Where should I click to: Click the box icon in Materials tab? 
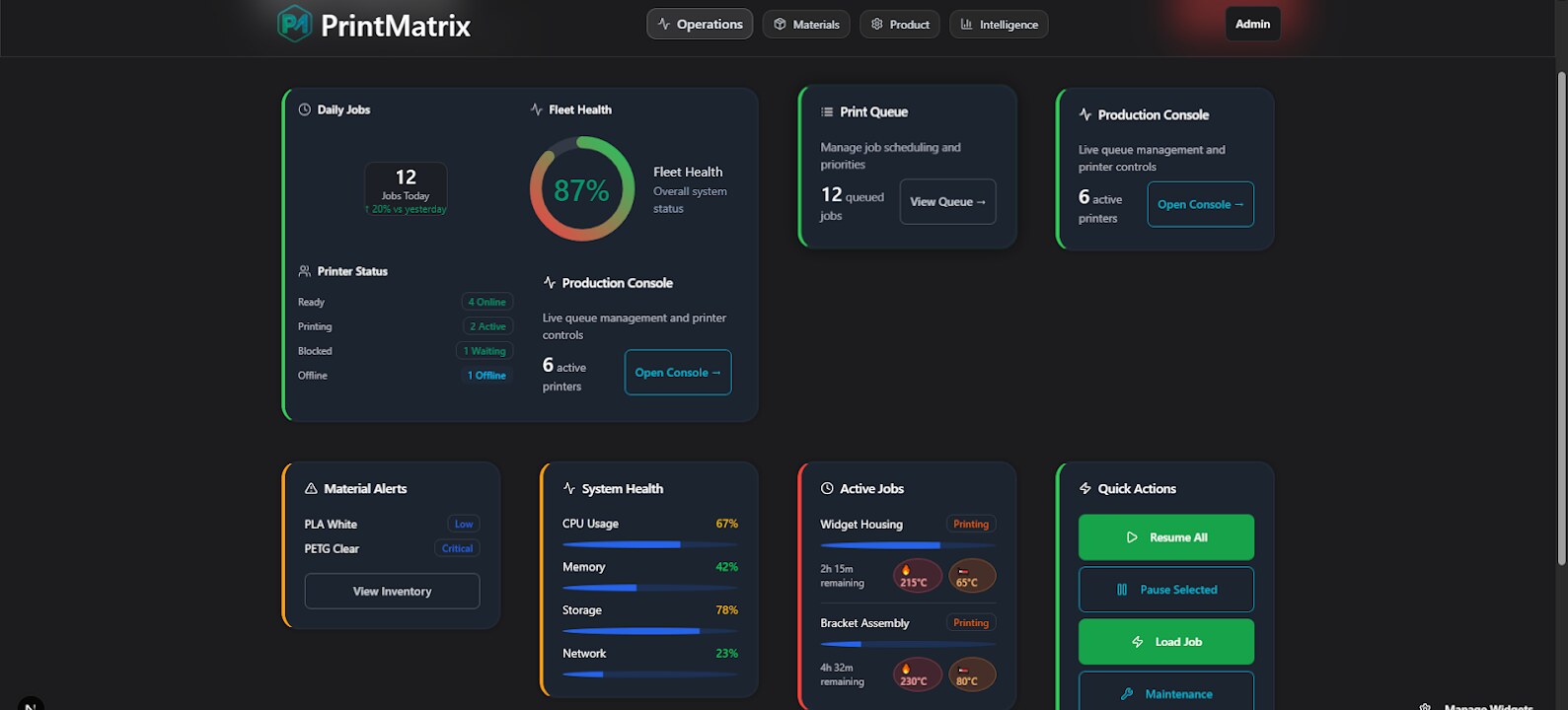click(x=780, y=24)
